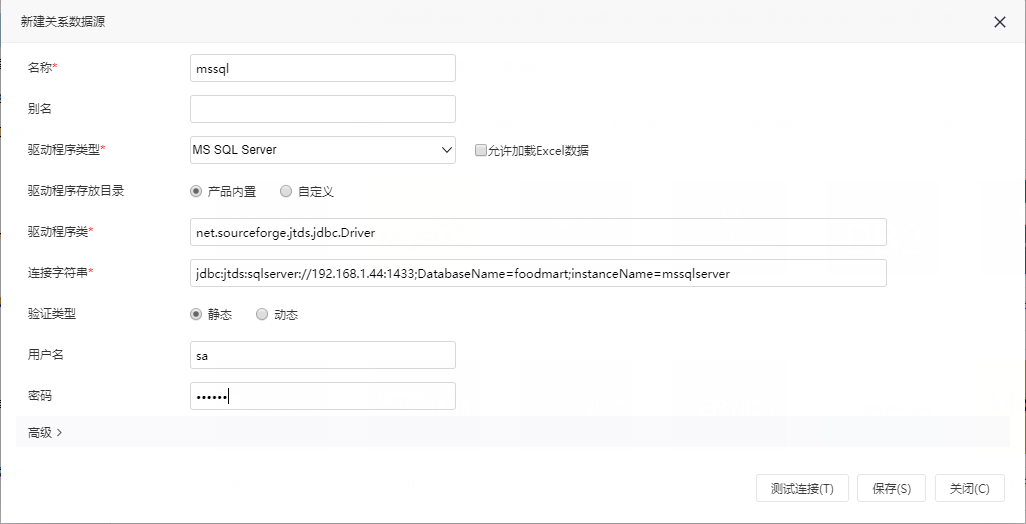The height and width of the screenshot is (524, 1026).
Task: Click the 测试连接(T) button
Action: [x=802, y=488]
